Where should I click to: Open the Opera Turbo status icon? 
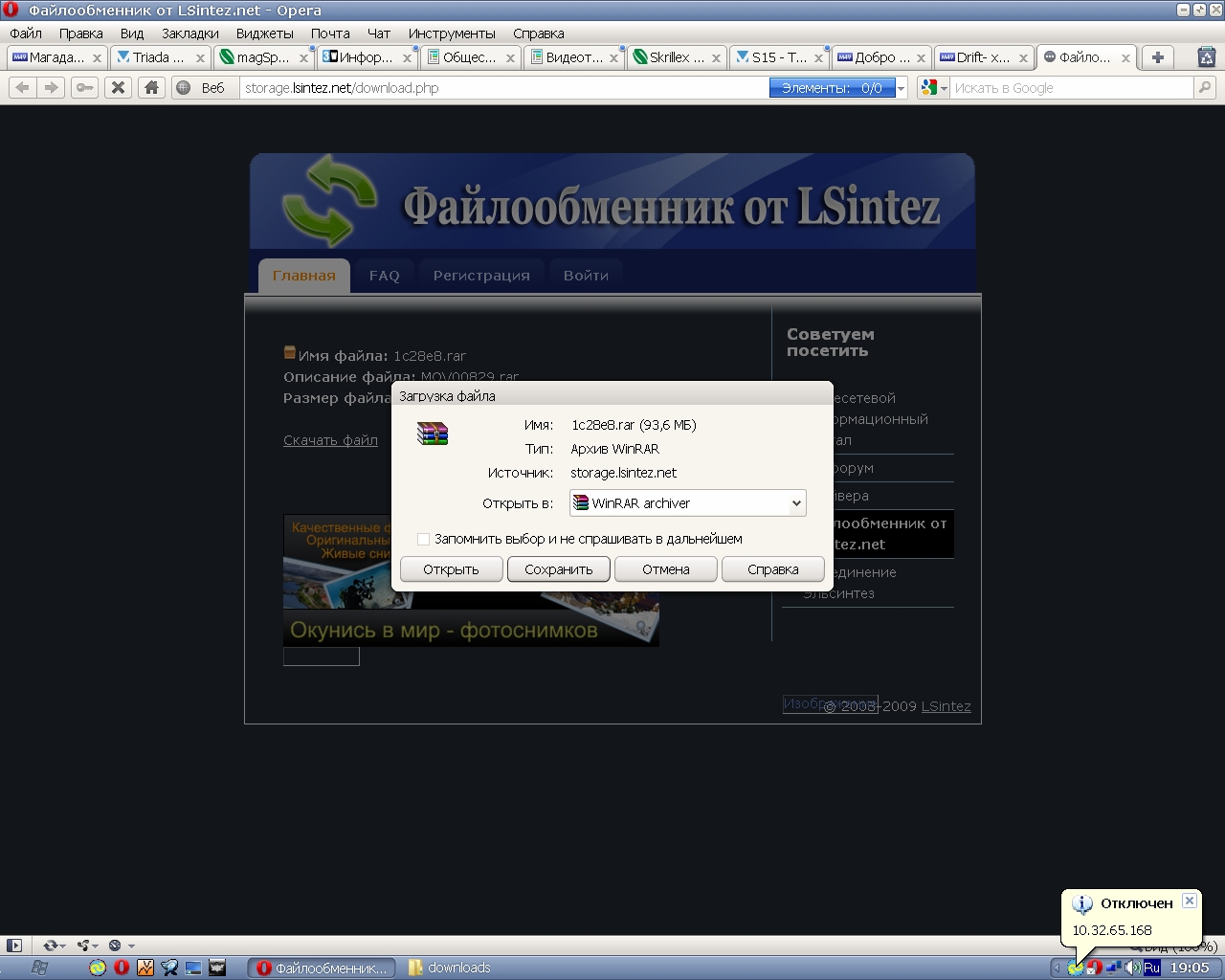tap(115, 945)
